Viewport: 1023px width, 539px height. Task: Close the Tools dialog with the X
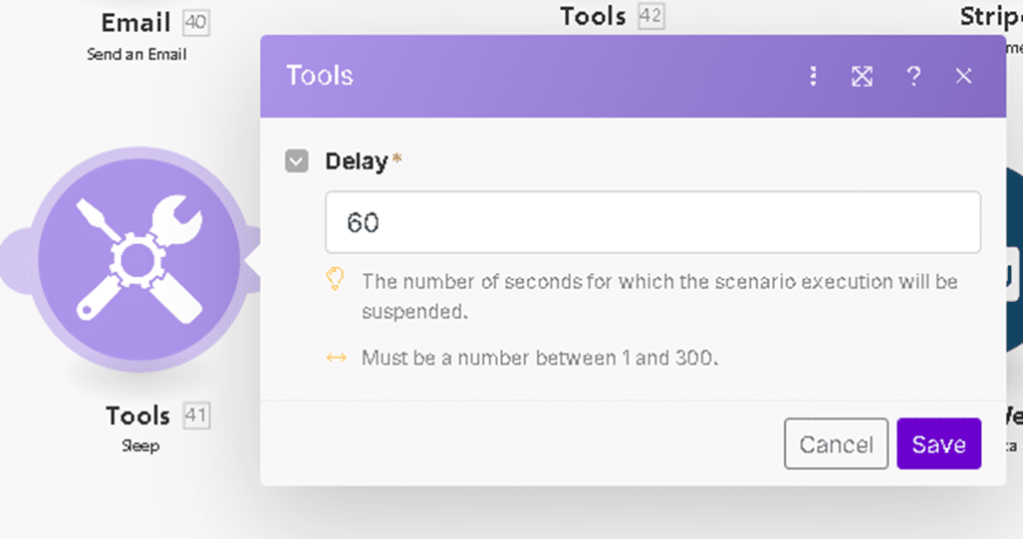pos(963,76)
